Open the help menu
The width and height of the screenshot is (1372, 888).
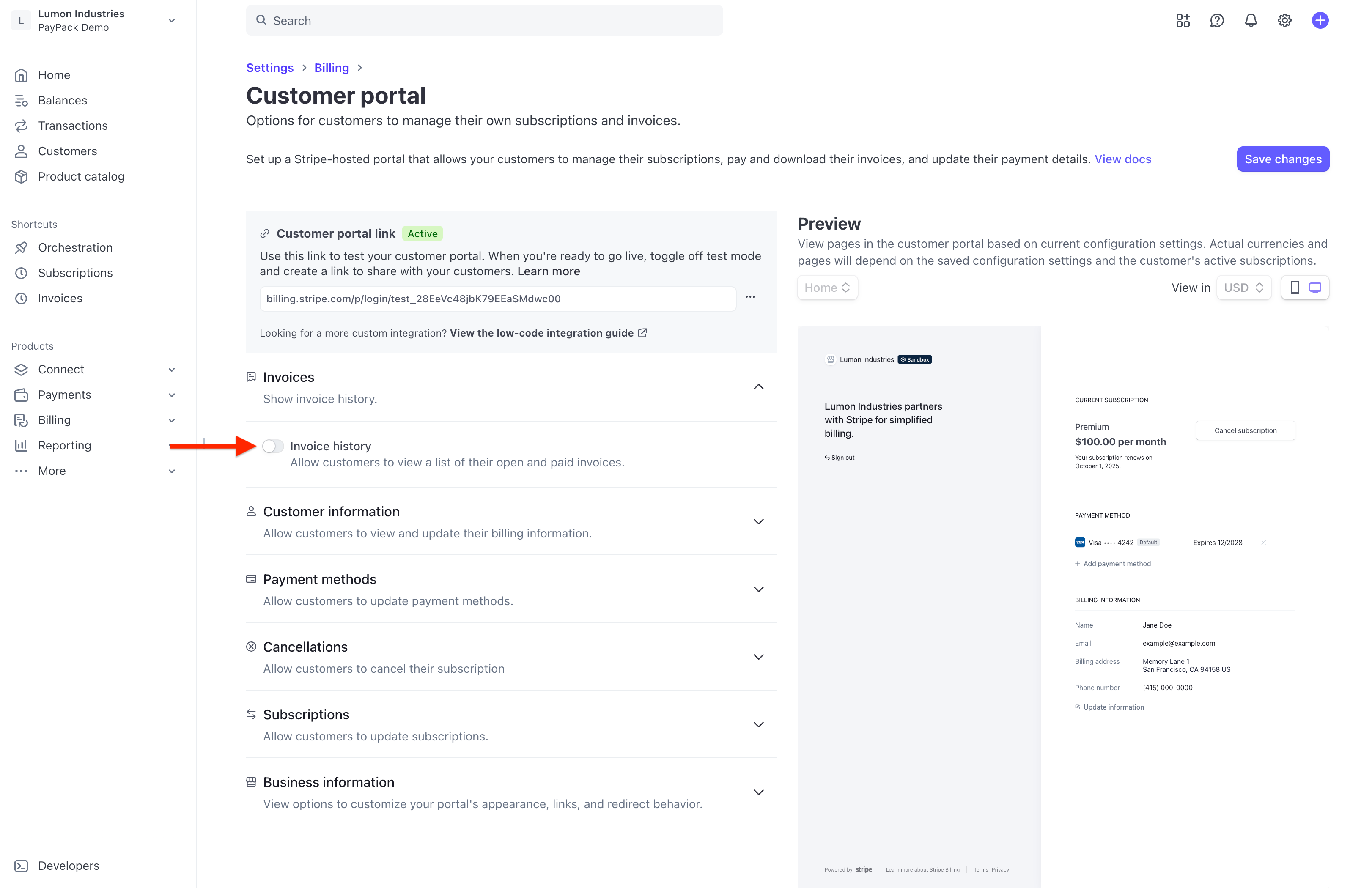pos(1217,20)
